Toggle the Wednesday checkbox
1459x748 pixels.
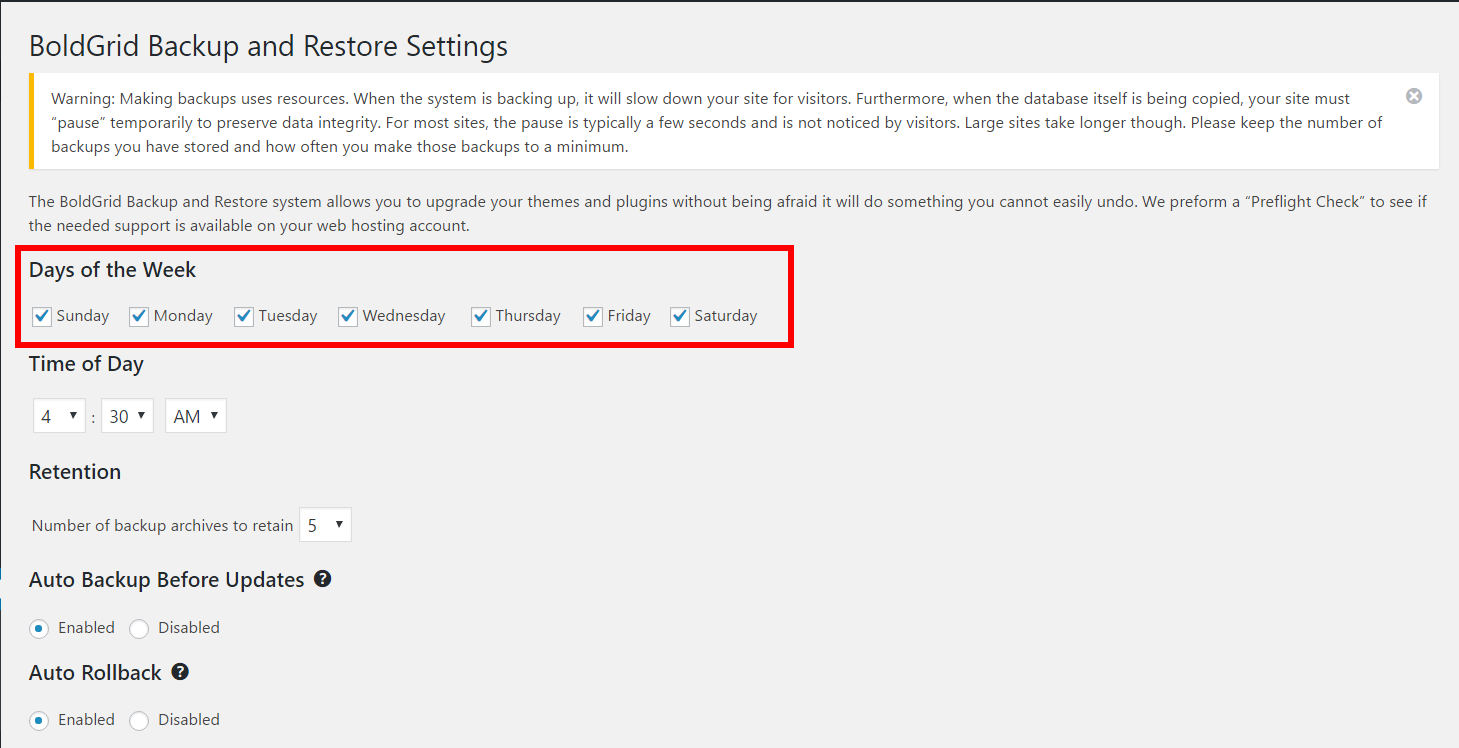[348, 316]
